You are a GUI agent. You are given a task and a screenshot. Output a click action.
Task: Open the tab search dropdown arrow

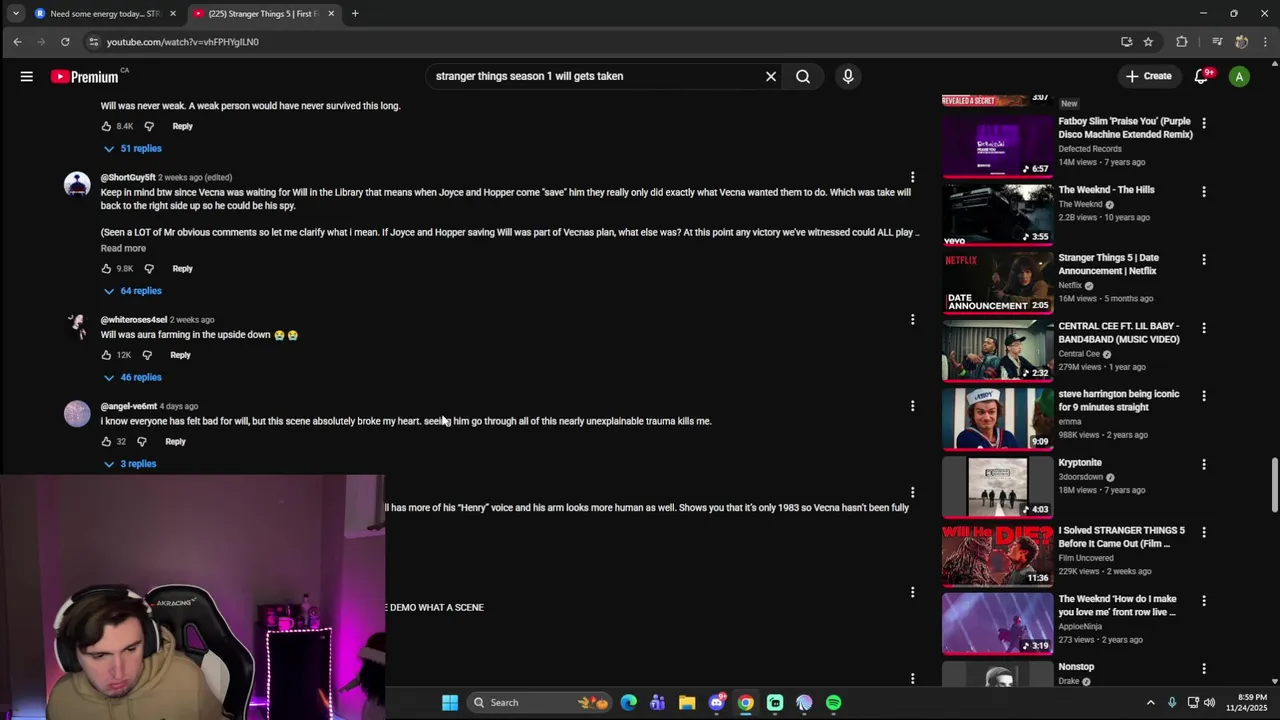pyautogui.click(x=15, y=14)
